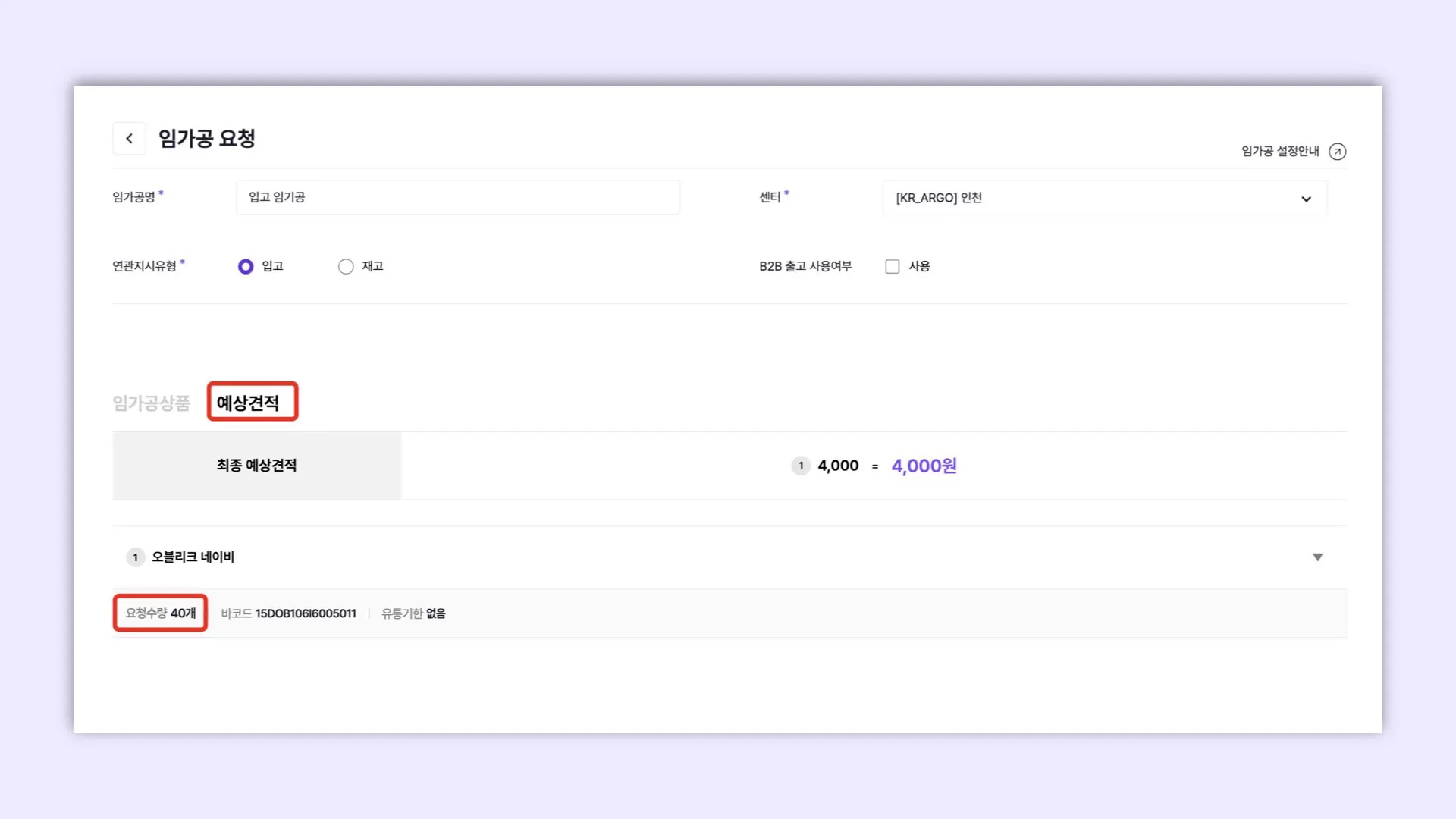Open 임가공 설정안내 external link icon

click(x=1338, y=152)
